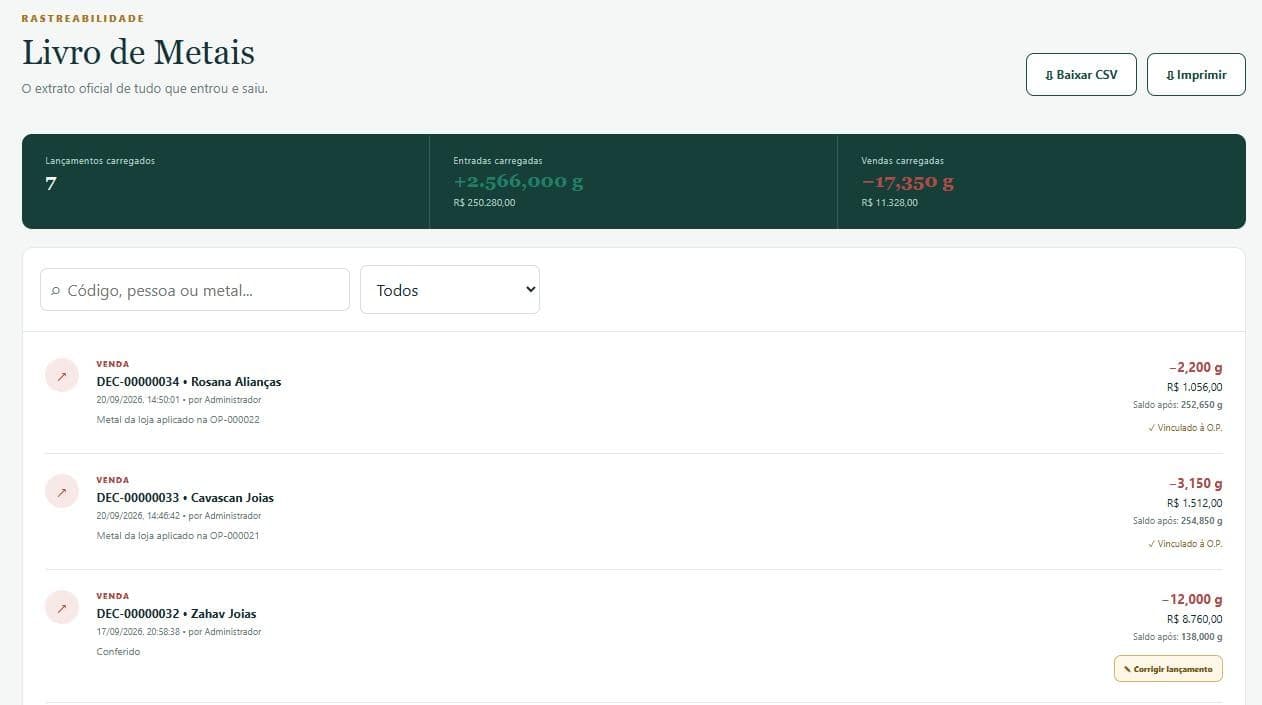Click Vinculado à O.P. on Cavascan Joias entry

[1185, 544]
